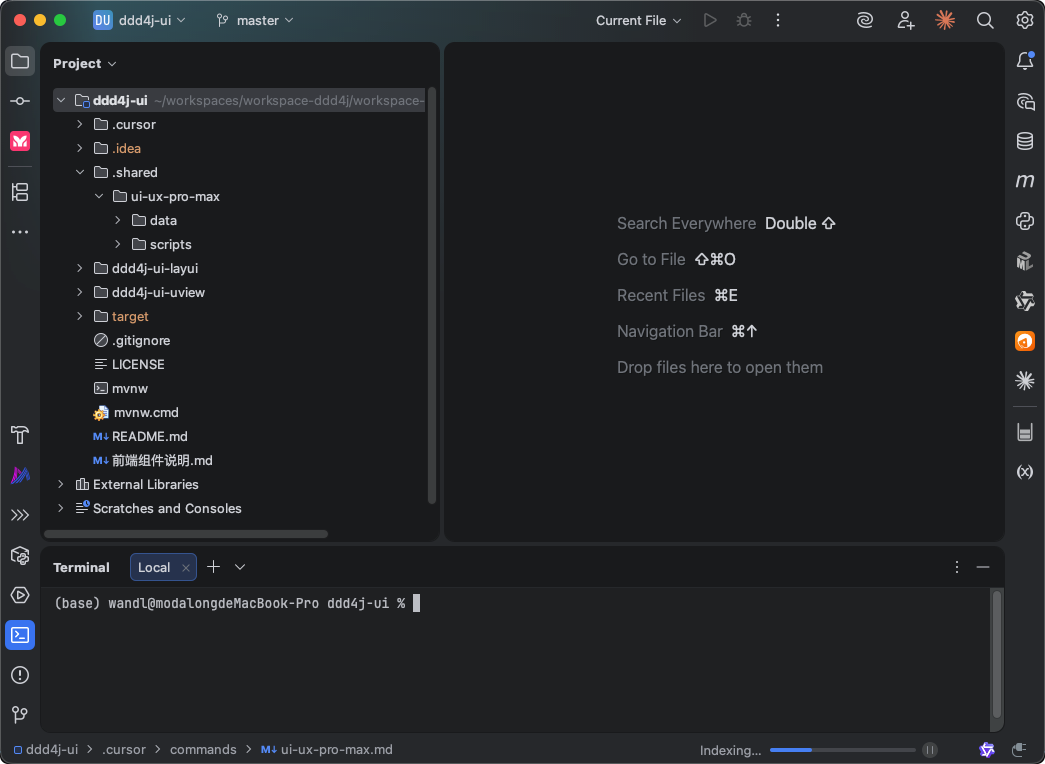Screen dimensions: 1045x764
Task: Toggle the Project tool window folder icon
Action: [x=20, y=61]
